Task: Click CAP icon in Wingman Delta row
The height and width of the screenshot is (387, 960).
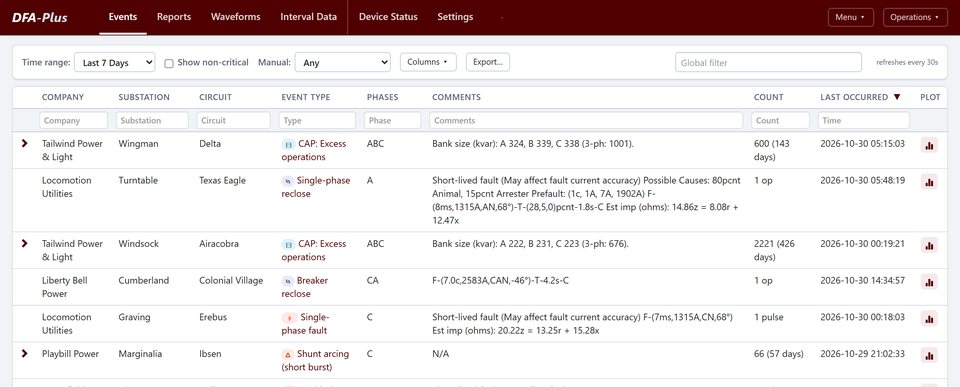Action: pos(288,145)
